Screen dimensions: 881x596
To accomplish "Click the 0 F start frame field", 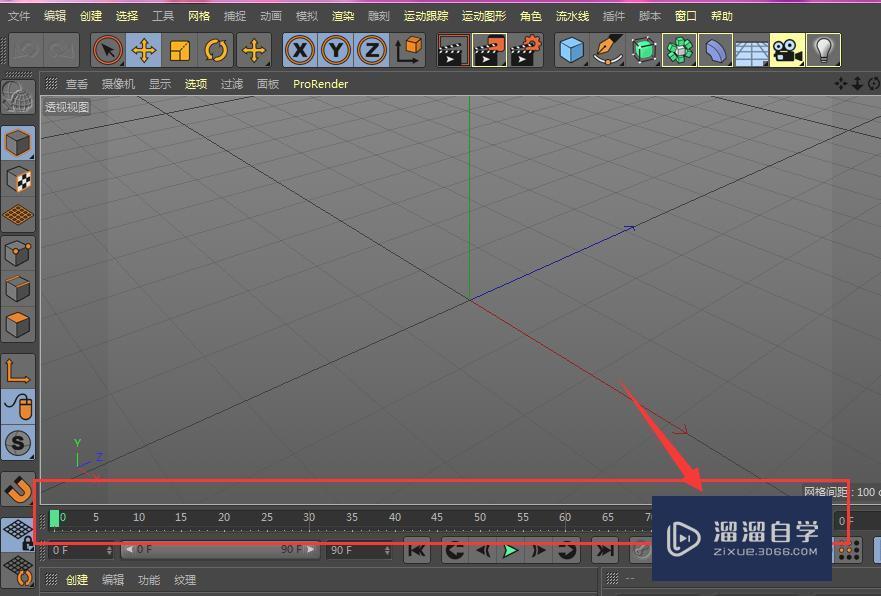I will [x=80, y=550].
